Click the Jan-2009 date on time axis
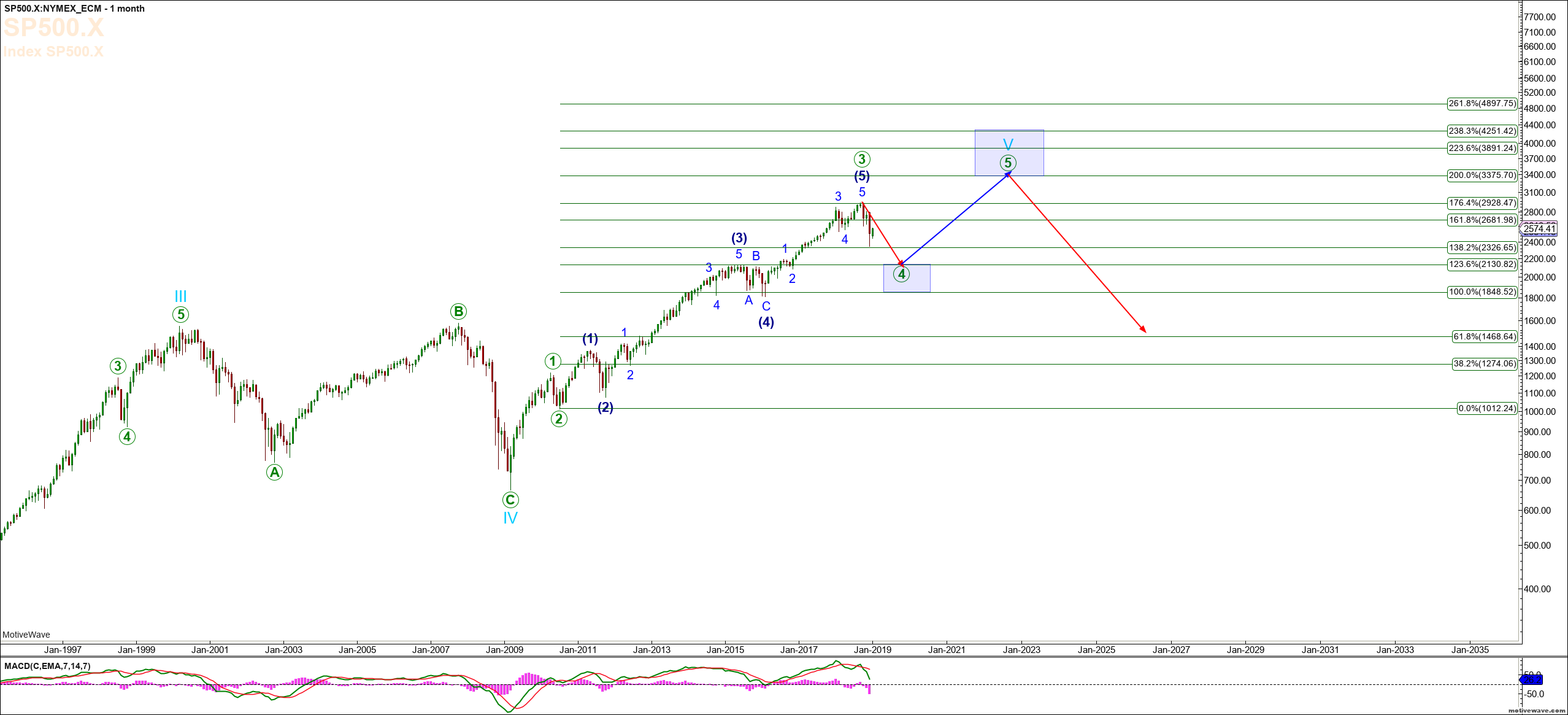 [x=504, y=650]
